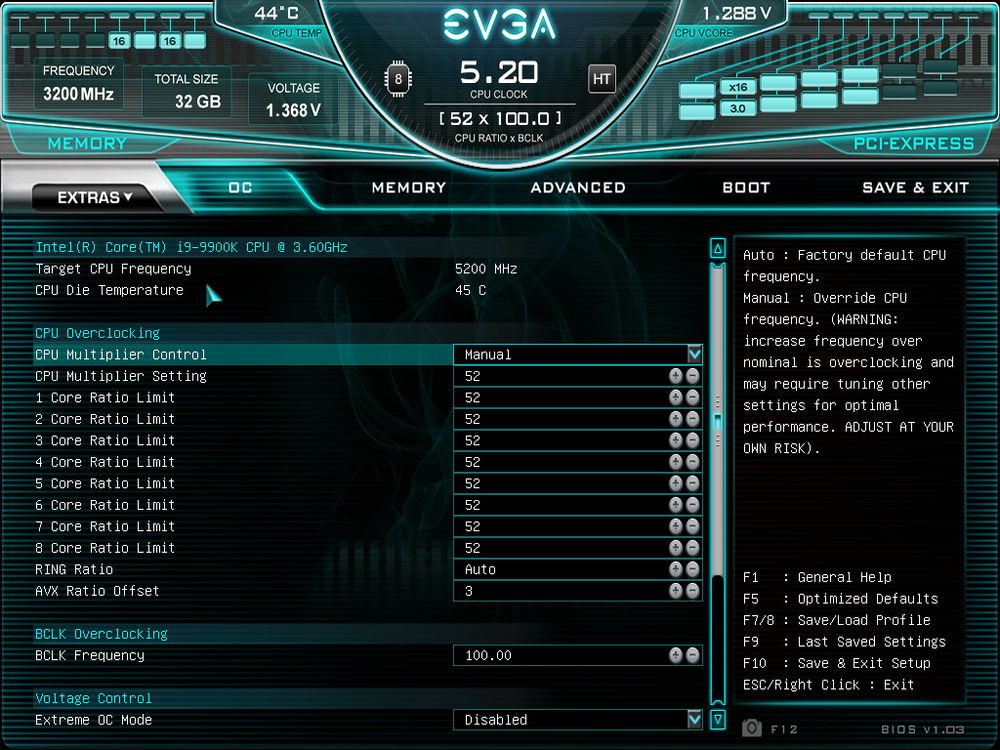This screenshot has height=750, width=1000.
Task: Open the CPU Multiplier Control dropdown
Action: [x=694, y=354]
